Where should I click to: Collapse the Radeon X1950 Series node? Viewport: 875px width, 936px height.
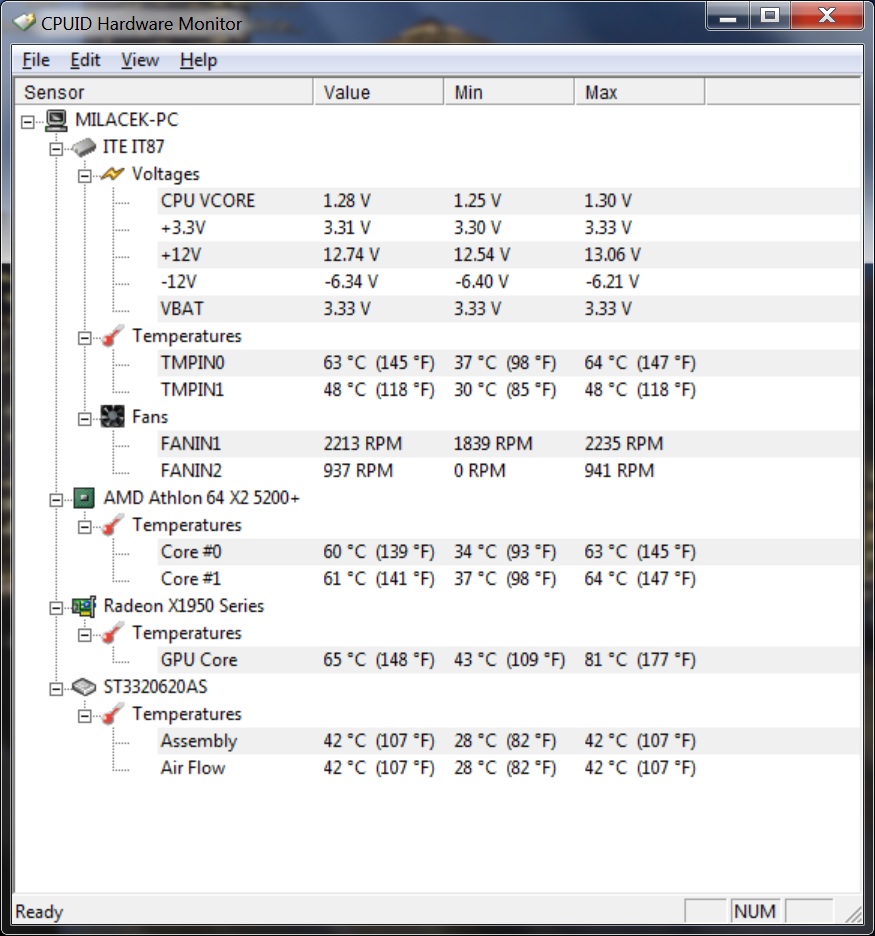point(56,608)
